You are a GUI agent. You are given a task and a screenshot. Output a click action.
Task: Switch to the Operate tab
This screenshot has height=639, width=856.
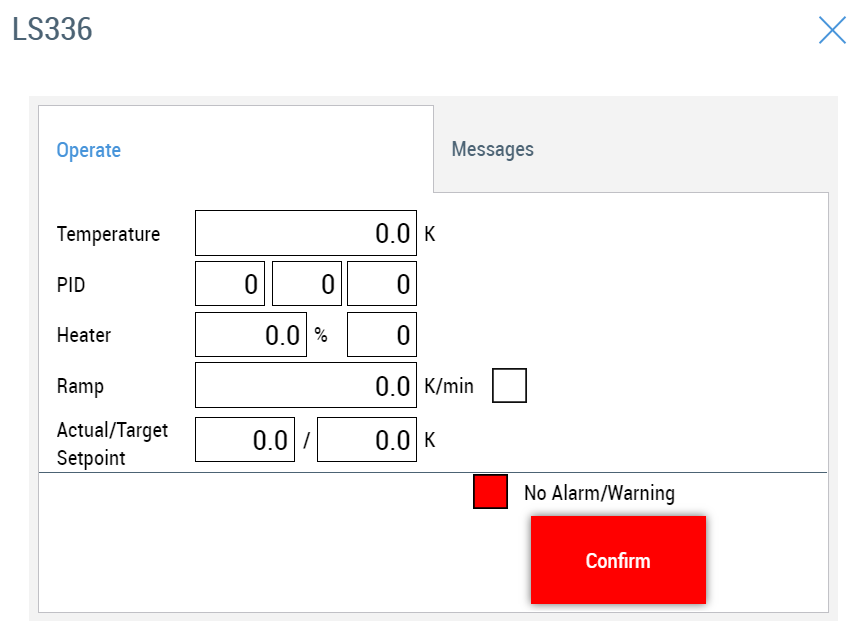pyautogui.click(x=89, y=150)
